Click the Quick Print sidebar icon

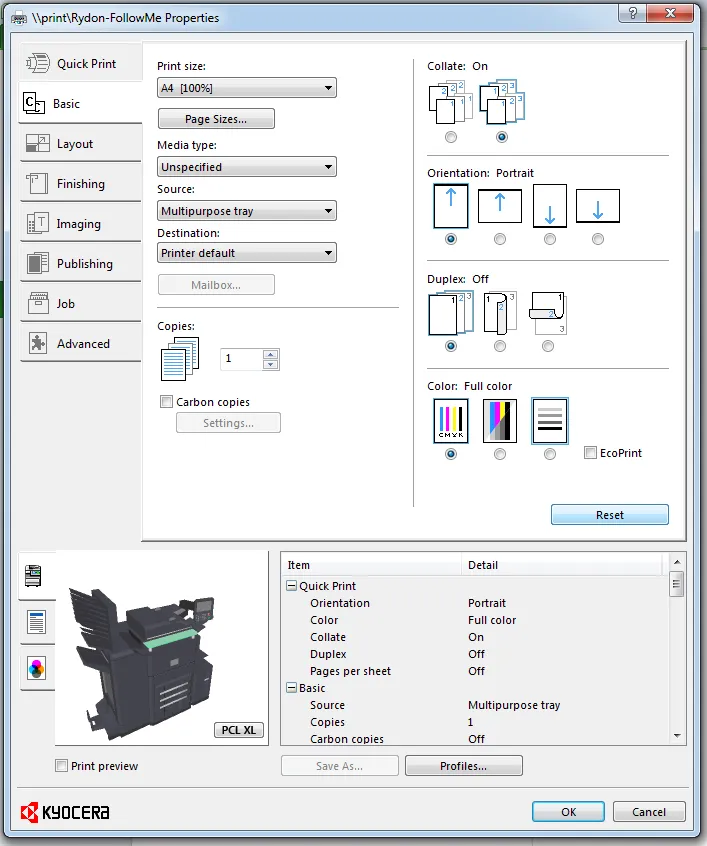[38, 63]
